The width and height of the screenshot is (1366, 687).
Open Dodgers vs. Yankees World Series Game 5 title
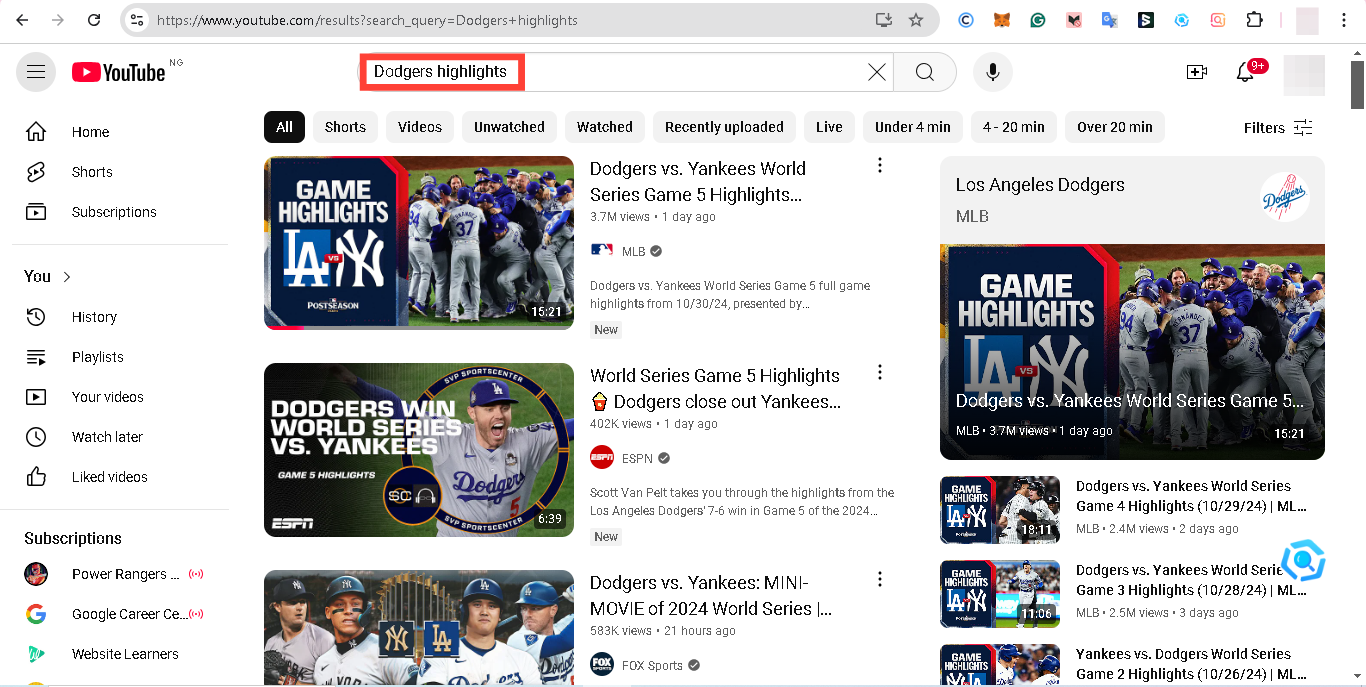(698, 182)
